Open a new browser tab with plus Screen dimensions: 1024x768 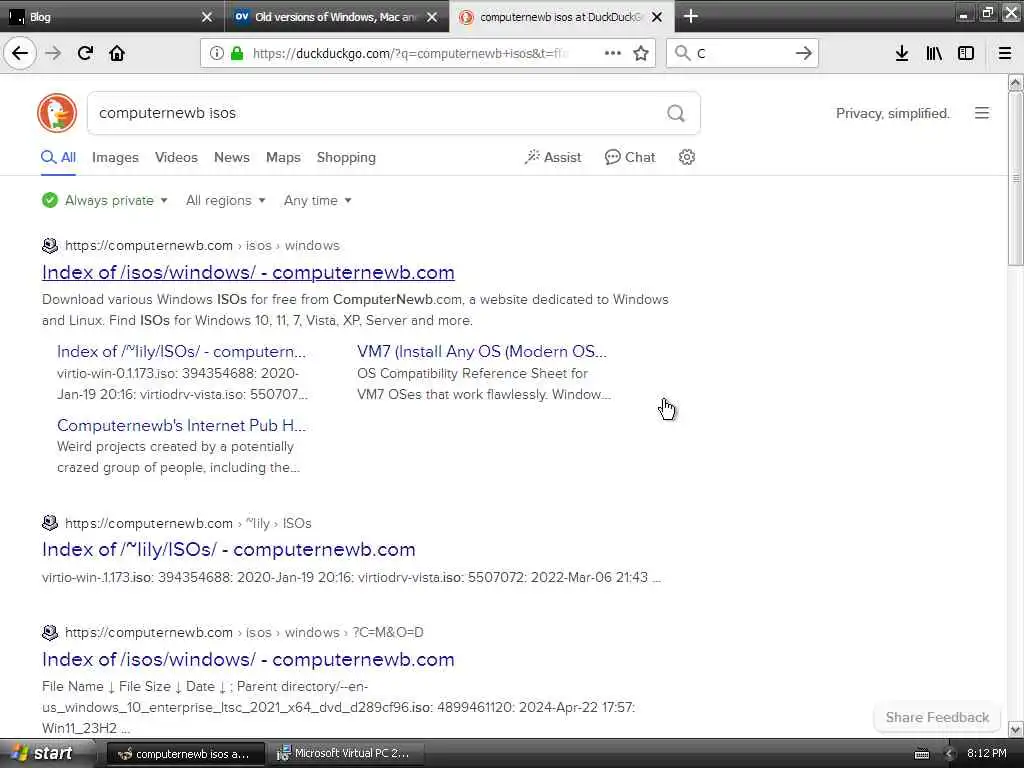[691, 16]
